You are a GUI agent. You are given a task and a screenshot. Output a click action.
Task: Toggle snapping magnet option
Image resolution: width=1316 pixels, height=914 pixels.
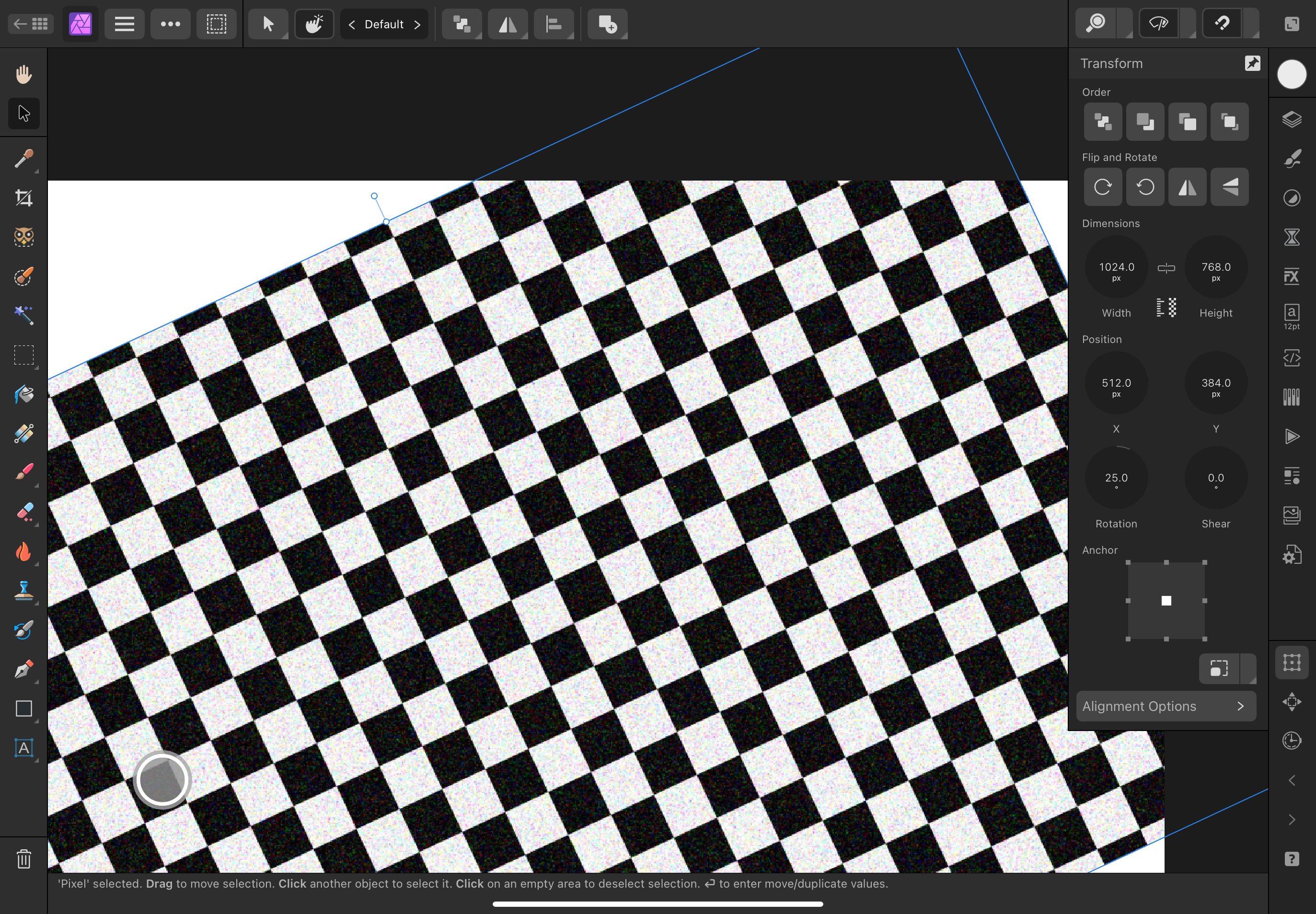1223,23
